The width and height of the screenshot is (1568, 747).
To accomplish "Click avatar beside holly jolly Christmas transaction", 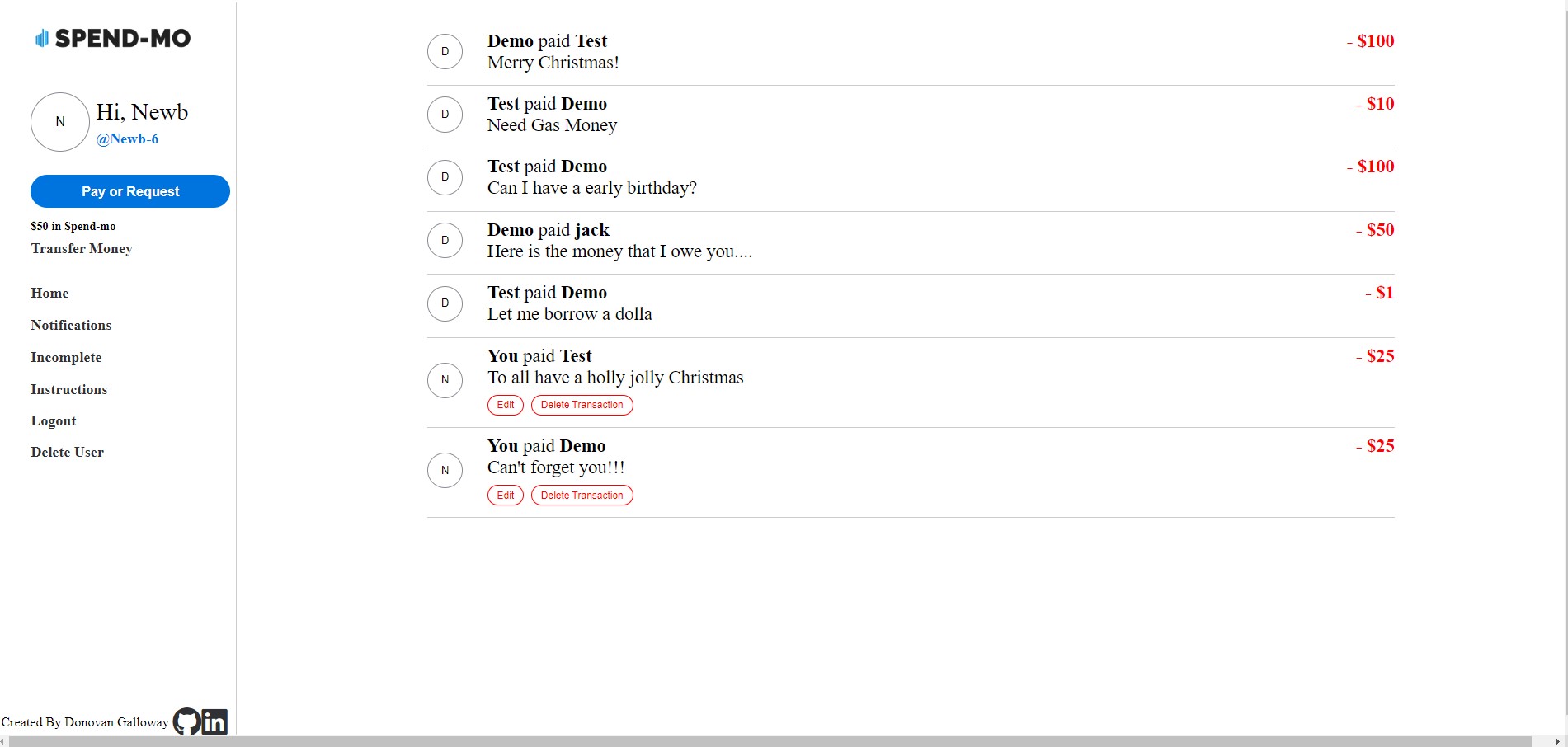I will pyautogui.click(x=445, y=380).
